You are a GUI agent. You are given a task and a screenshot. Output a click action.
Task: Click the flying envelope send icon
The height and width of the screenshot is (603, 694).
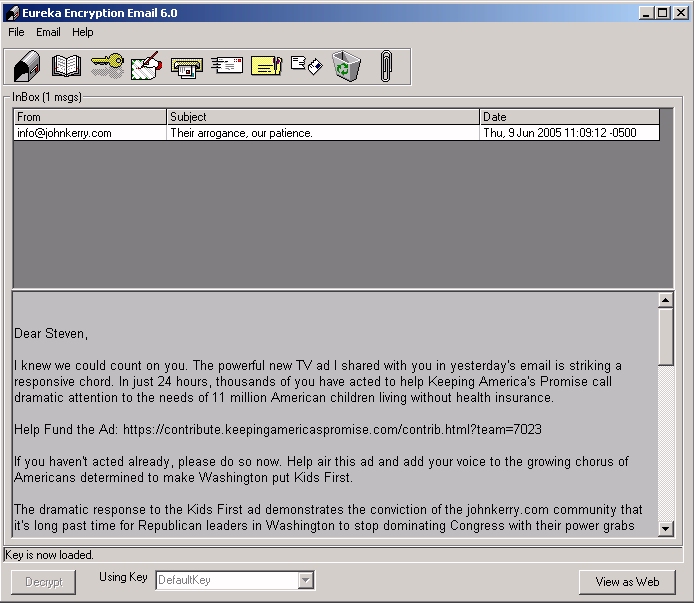pos(227,65)
